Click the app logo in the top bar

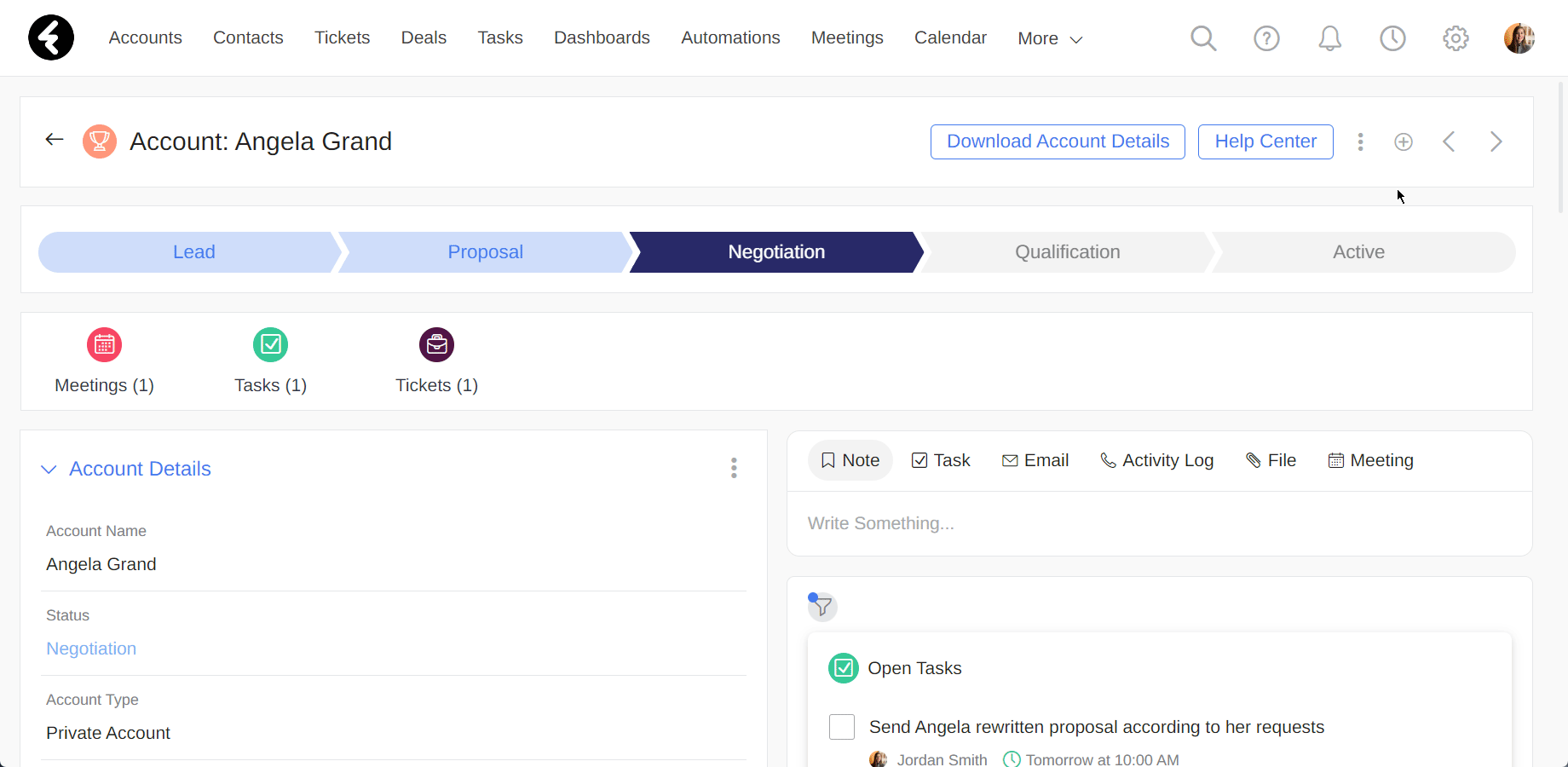51,37
